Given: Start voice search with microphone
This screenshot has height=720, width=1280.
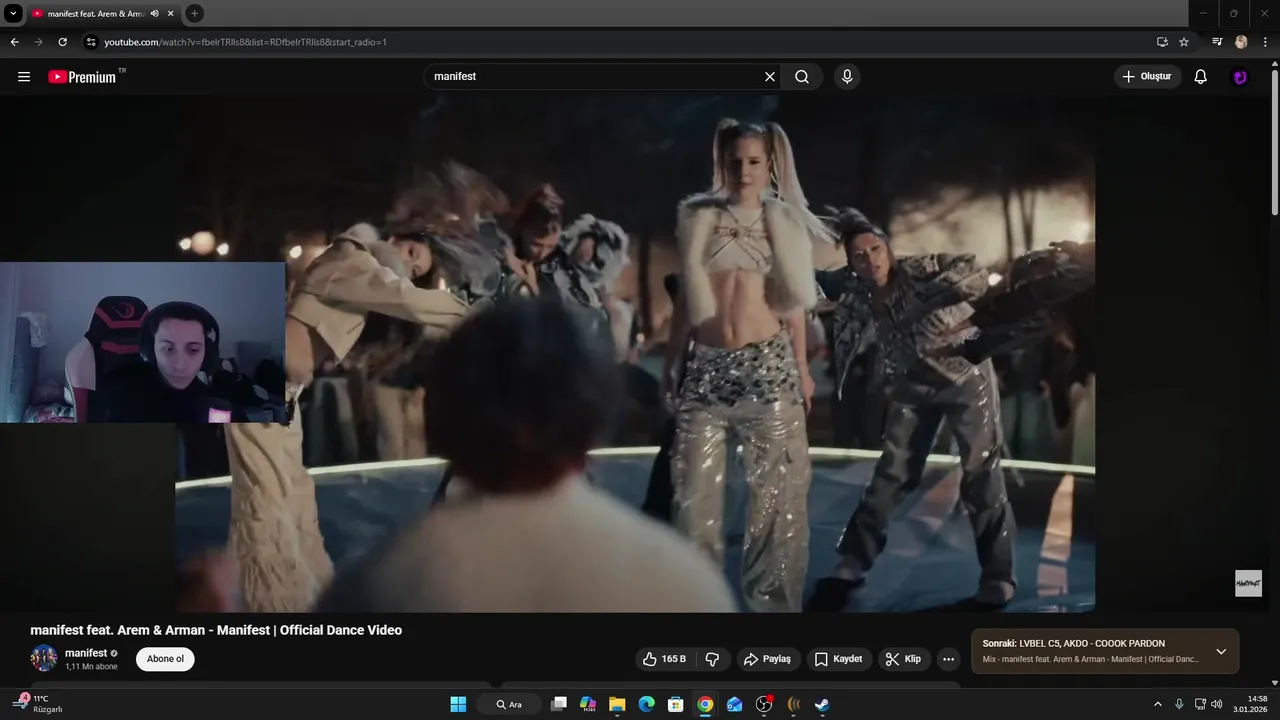Looking at the screenshot, I should tap(847, 77).
